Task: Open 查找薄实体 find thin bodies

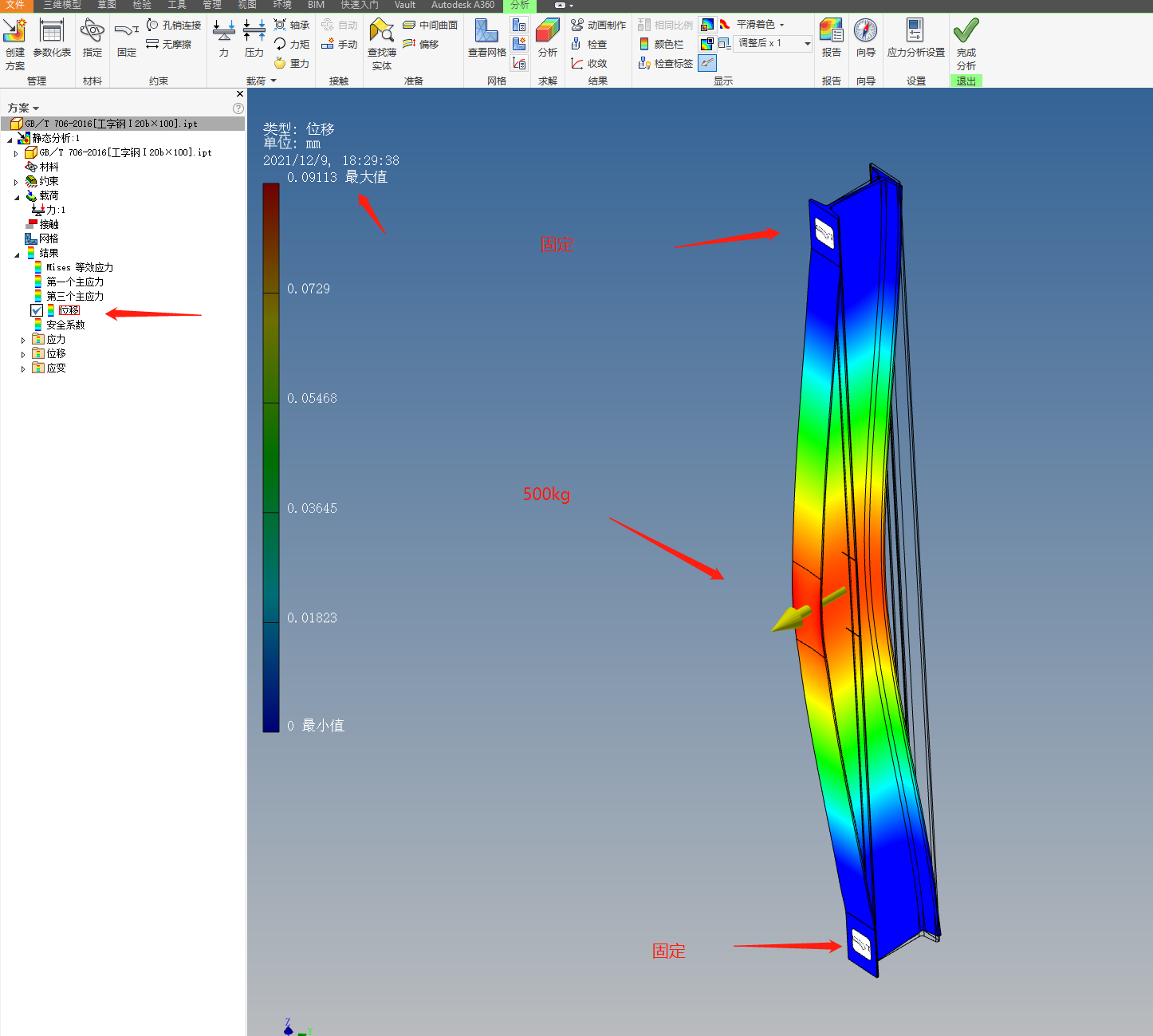Action: (x=382, y=44)
